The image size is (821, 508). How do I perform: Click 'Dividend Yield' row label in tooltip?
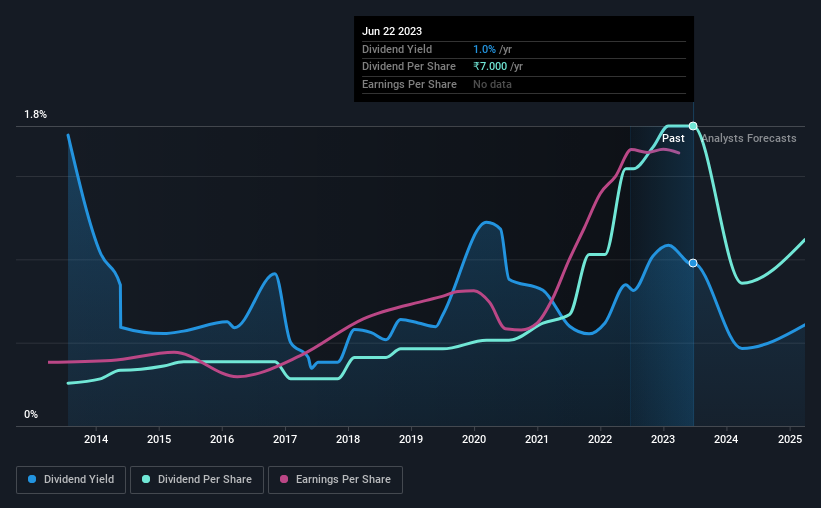[x=397, y=49]
